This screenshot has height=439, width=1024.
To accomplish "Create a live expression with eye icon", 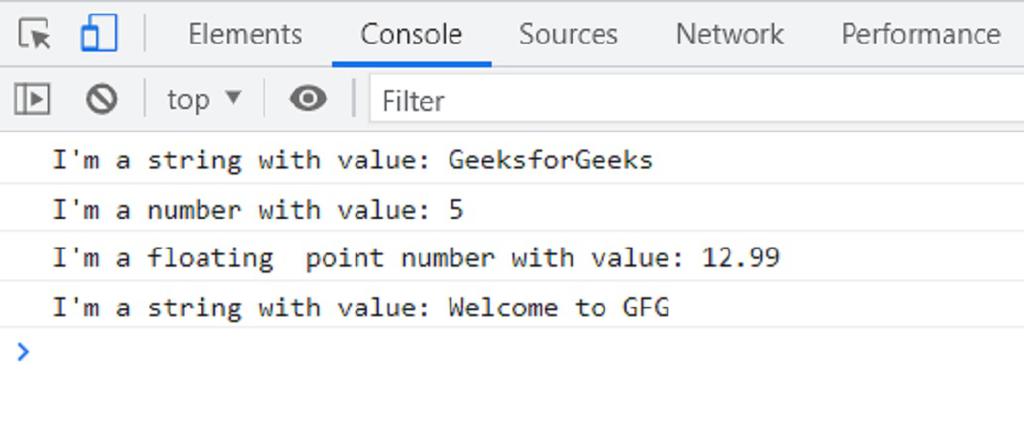I will coord(308,99).
